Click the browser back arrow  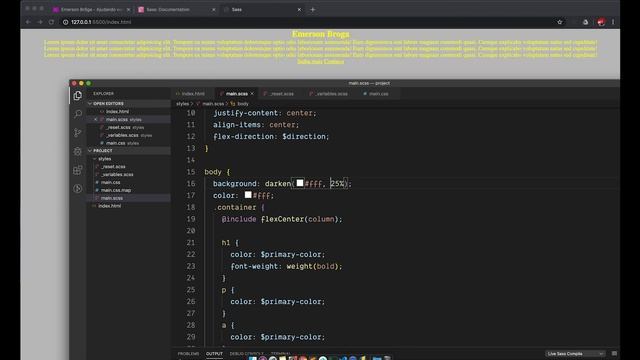(x=28, y=22)
